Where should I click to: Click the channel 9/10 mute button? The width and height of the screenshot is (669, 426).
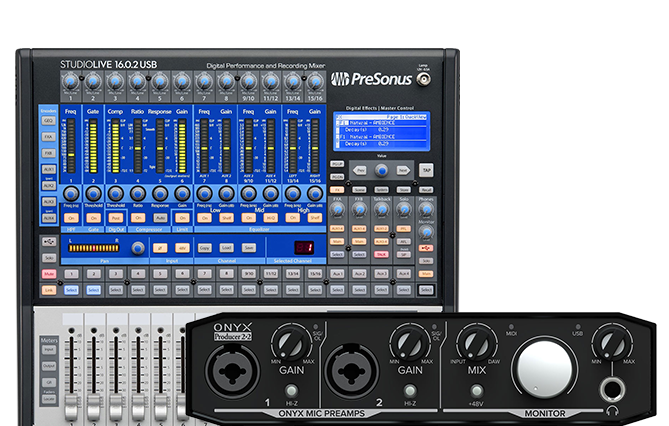tap(249, 274)
